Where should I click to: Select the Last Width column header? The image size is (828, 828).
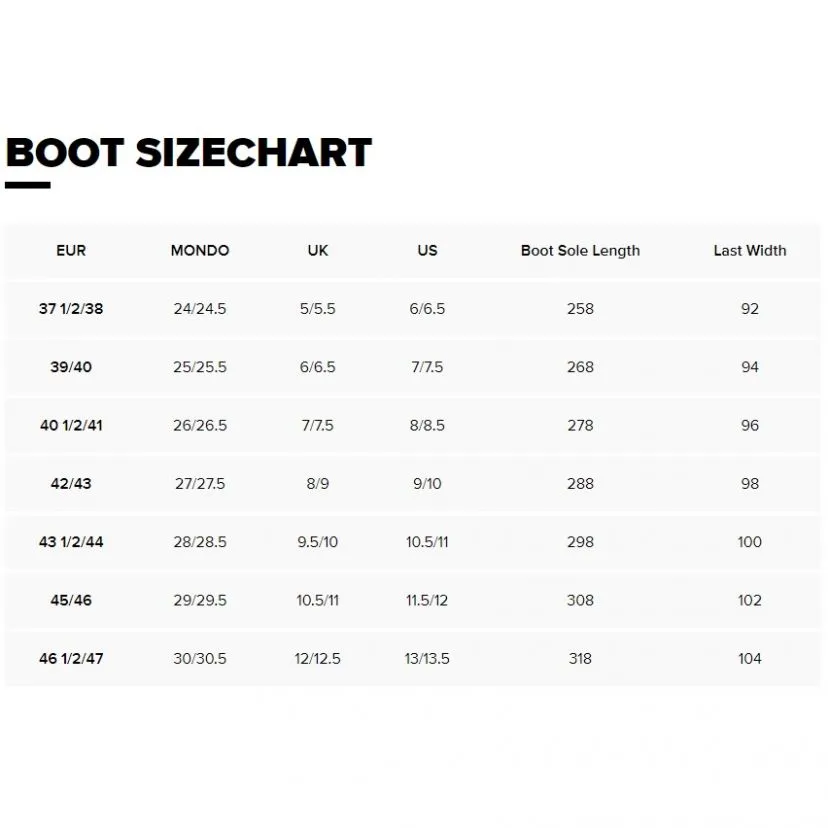click(750, 251)
